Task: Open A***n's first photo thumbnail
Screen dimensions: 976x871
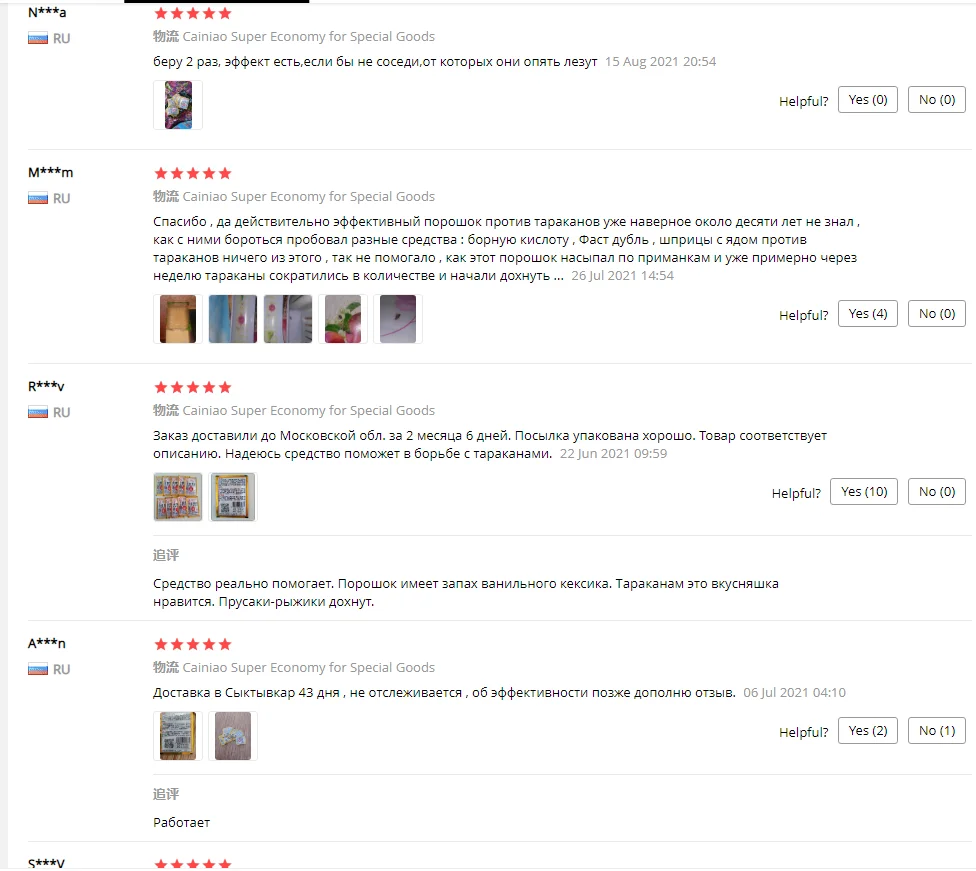Action: 178,736
